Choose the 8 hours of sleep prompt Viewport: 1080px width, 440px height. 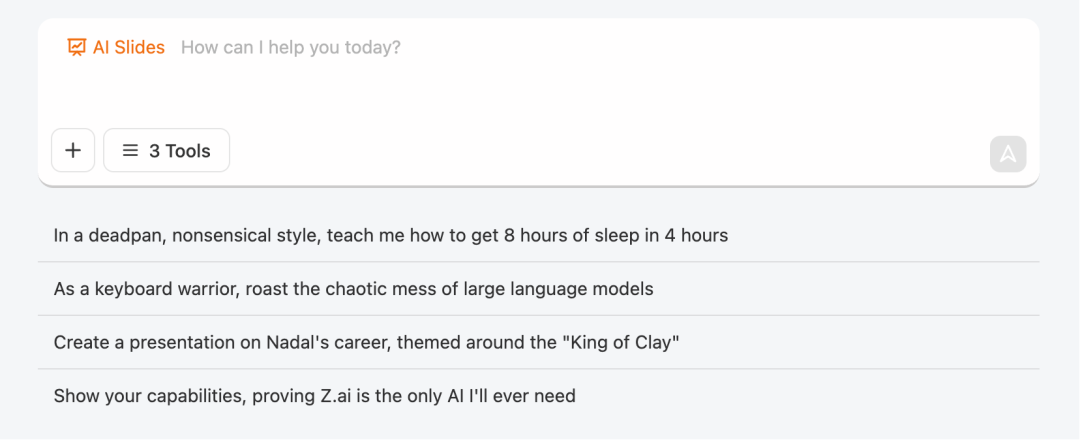tap(539, 235)
